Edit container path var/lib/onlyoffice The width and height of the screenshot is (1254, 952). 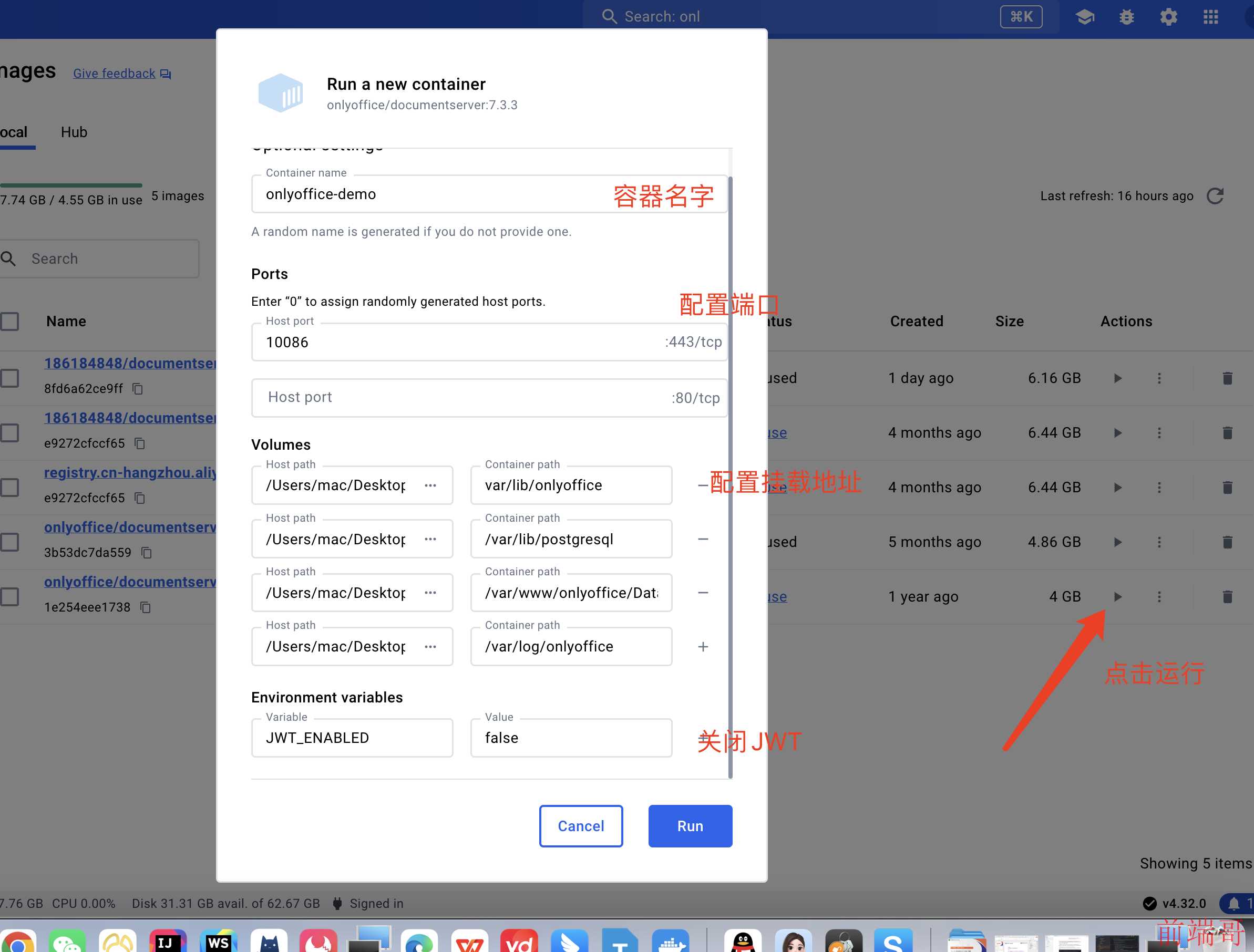click(571, 485)
